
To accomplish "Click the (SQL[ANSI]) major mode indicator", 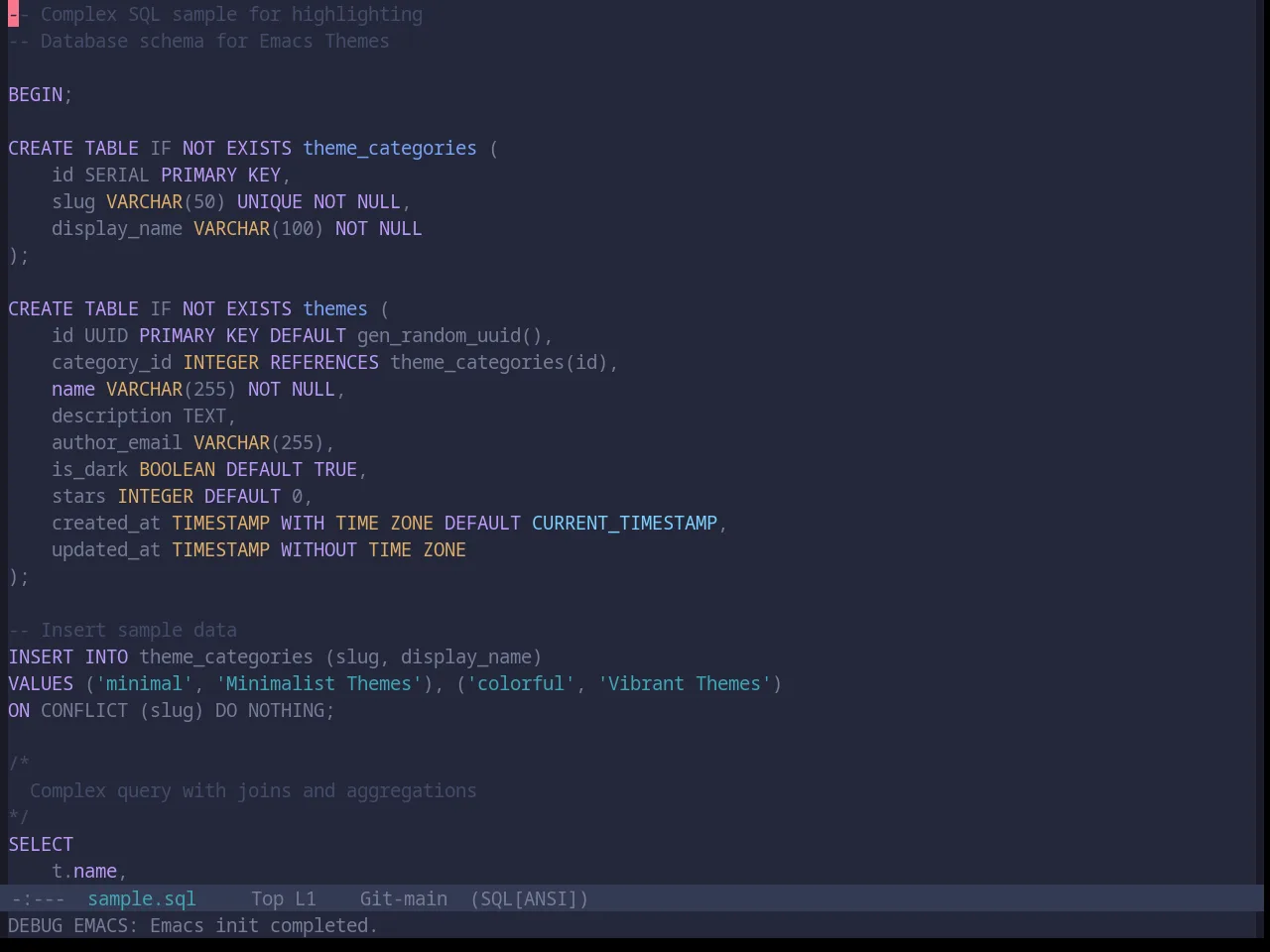I will pos(530,898).
